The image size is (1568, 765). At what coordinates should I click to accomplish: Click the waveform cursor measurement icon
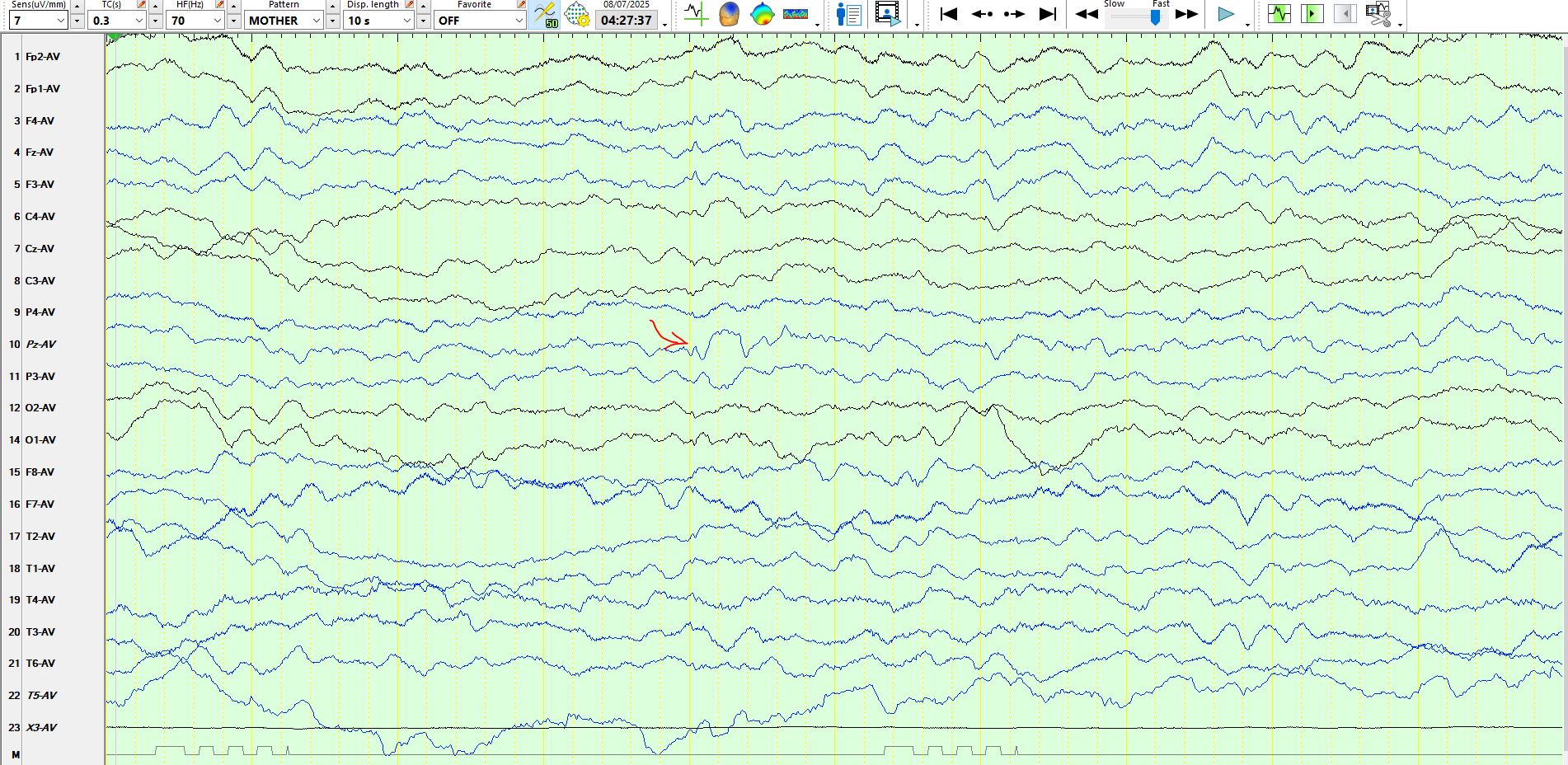696,14
